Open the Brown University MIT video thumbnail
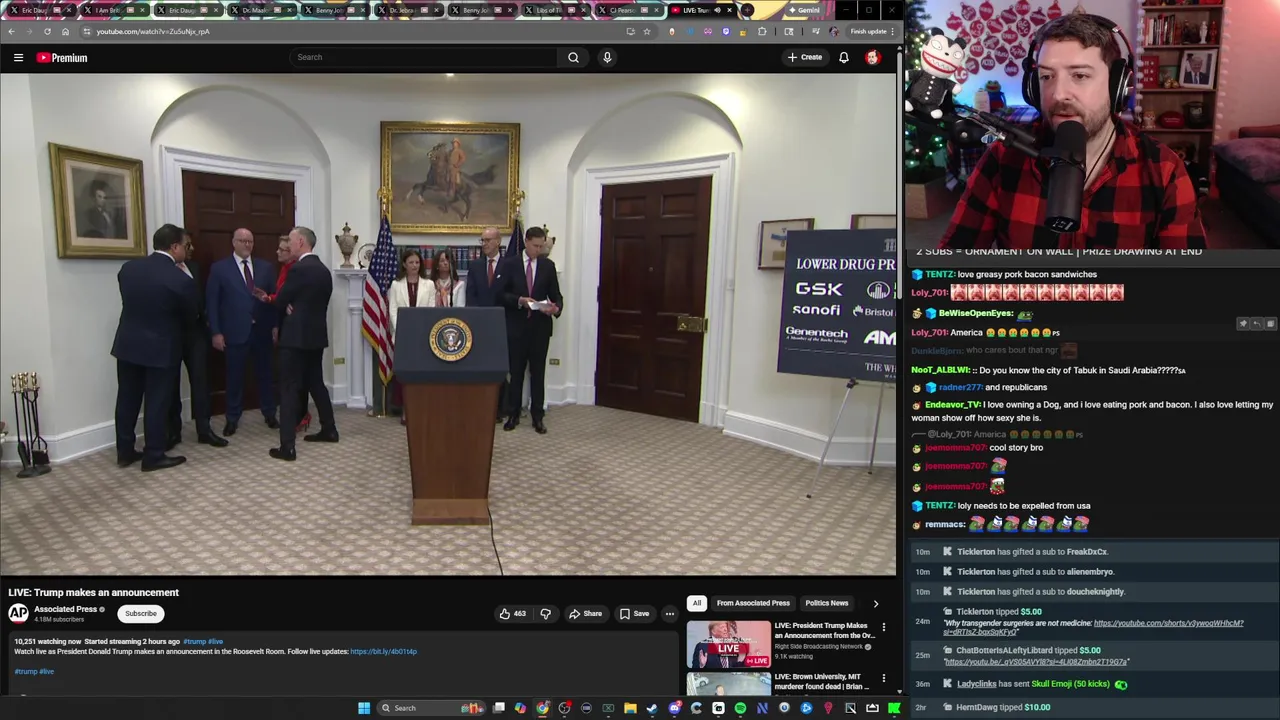Viewport: 1280px width, 720px height. click(x=728, y=683)
